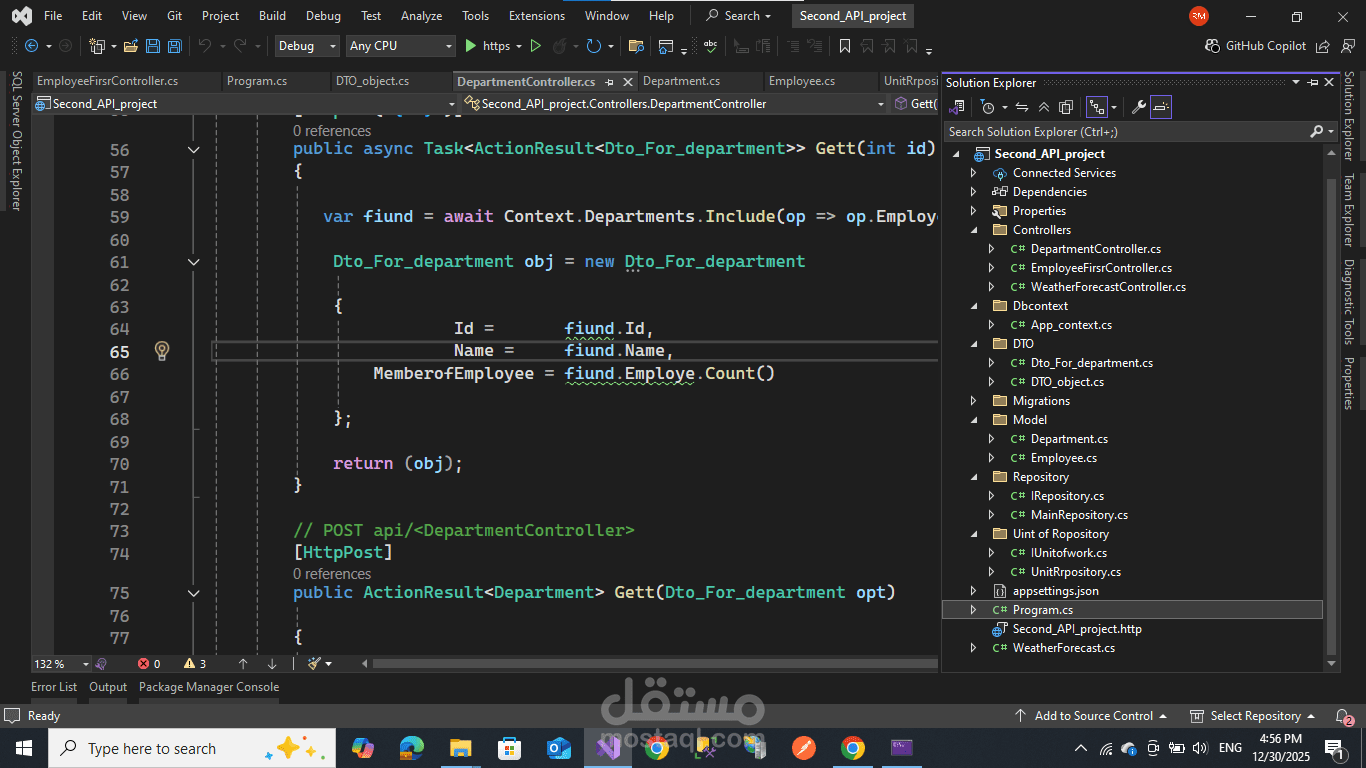
Task: Open the Debug configuration dropdown
Action: click(x=306, y=46)
